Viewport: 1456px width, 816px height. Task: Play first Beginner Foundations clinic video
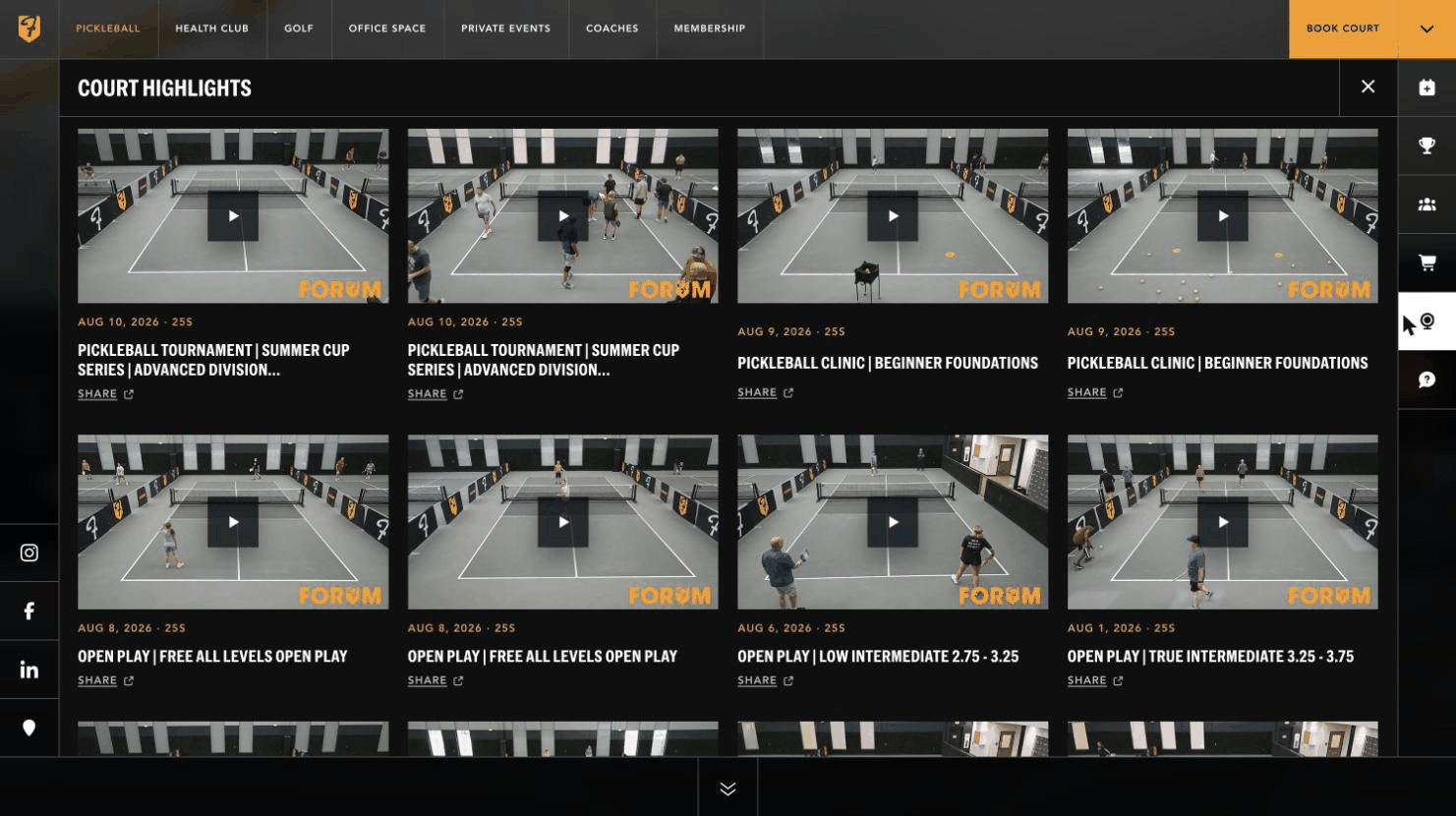pyautogui.click(x=893, y=216)
